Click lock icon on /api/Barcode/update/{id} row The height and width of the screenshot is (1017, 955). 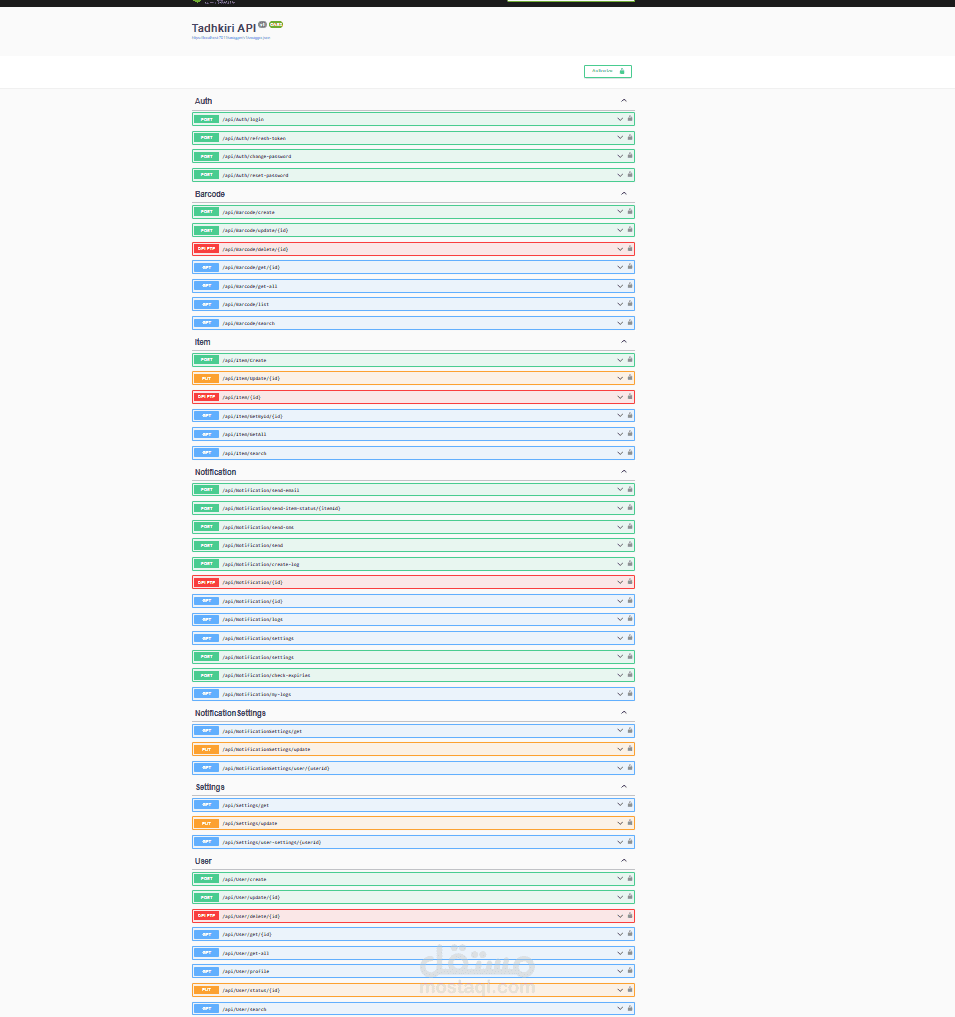(x=629, y=230)
